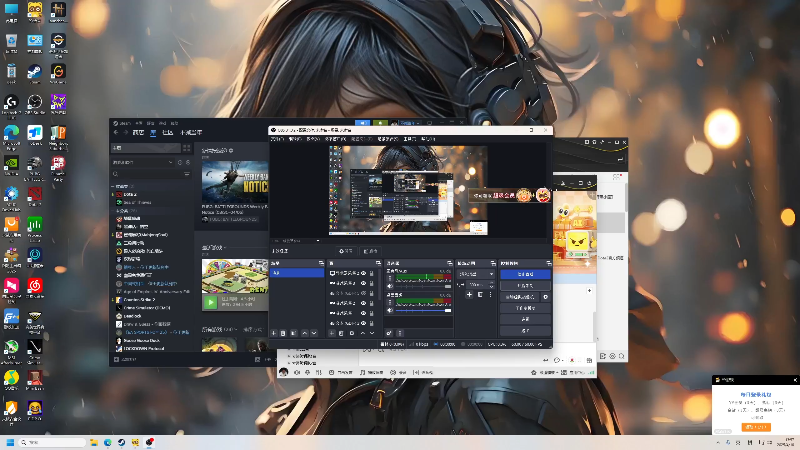
Task: Mute the mixer channel with grey volume slider
Action: point(390,286)
